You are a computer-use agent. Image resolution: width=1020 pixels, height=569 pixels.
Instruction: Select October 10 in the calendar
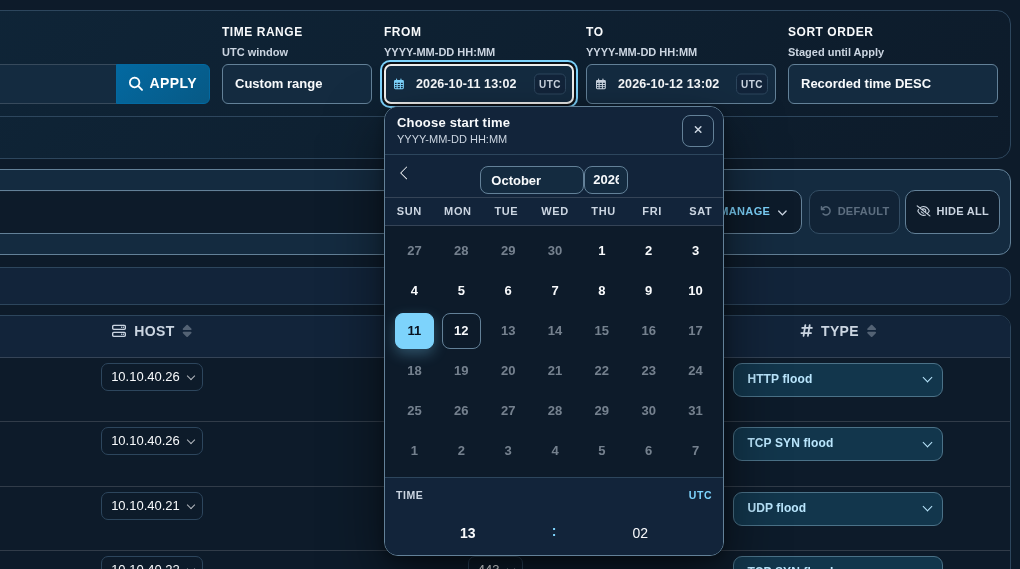click(x=695, y=291)
